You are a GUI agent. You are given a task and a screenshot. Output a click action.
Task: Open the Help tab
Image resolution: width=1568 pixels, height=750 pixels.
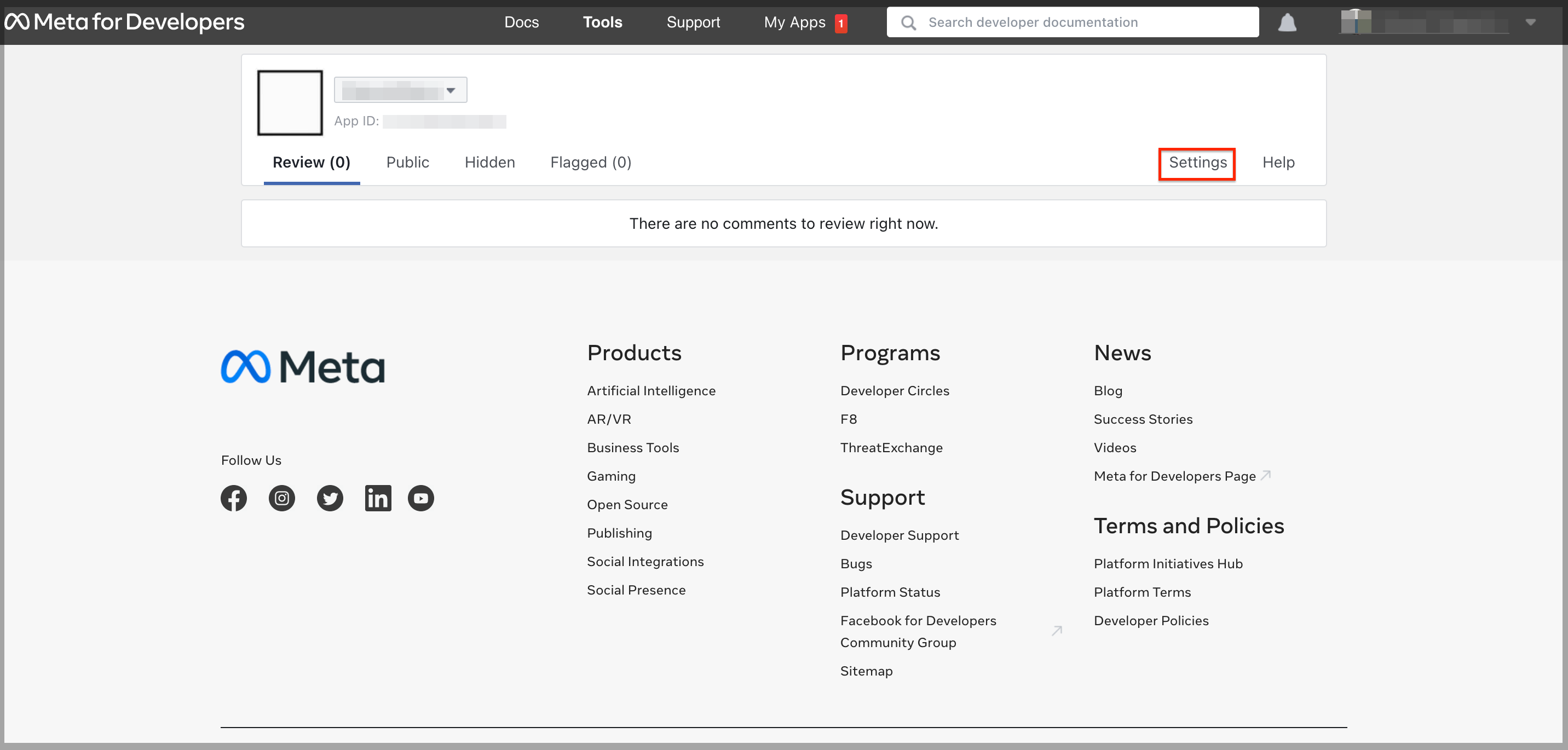(1278, 163)
